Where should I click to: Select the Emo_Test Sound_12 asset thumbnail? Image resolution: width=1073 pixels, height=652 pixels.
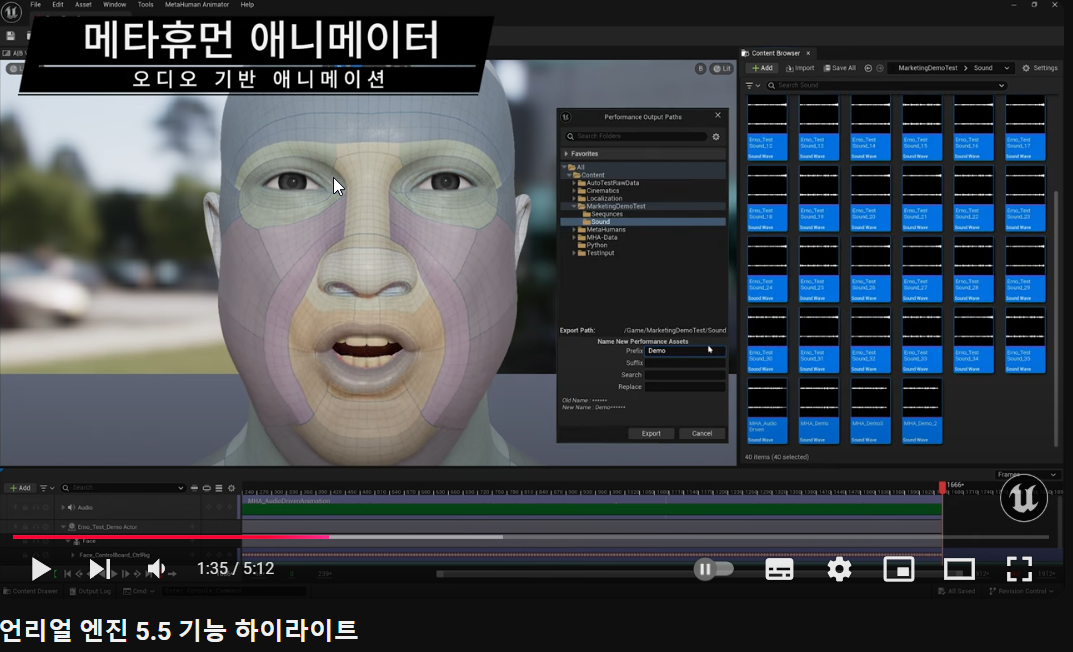[767, 128]
